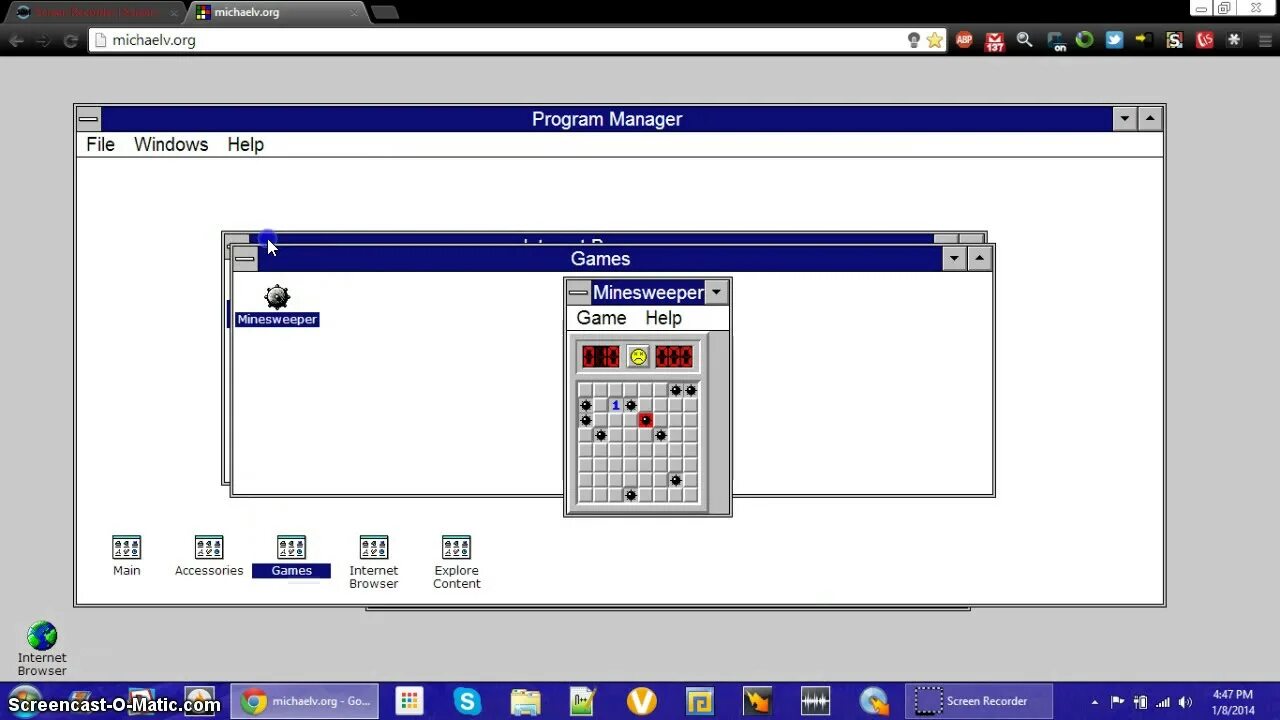Open Skype from the taskbar

(x=467, y=701)
